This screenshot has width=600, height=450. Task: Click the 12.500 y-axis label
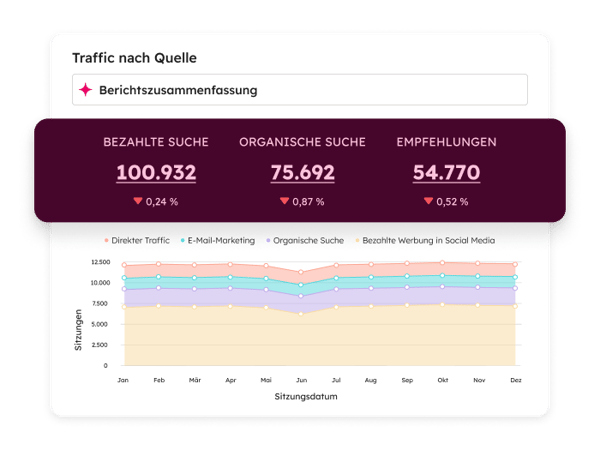tap(101, 262)
